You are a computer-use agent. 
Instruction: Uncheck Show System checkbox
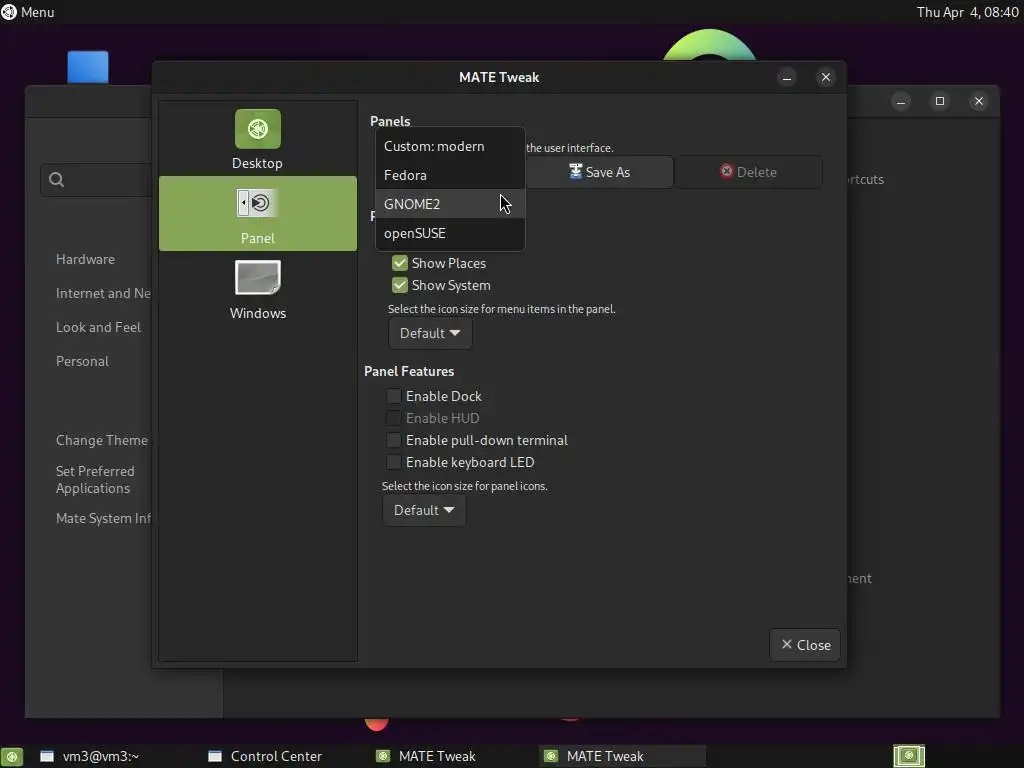pos(400,285)
